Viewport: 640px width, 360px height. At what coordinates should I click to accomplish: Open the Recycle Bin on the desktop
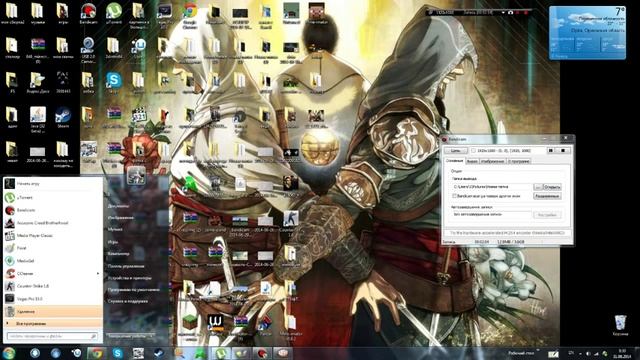pyautogui.click(x=620, y=325)
